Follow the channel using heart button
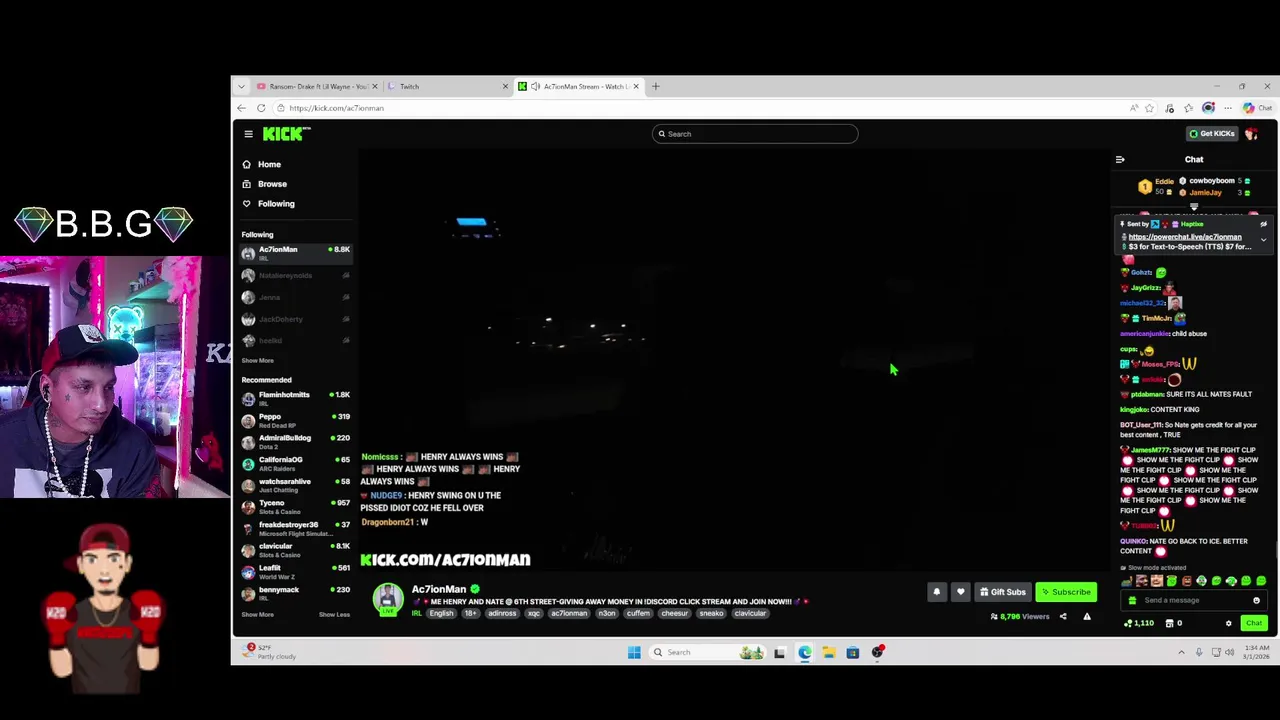This screenshot has height=720, width=1280. pos(960,592)
